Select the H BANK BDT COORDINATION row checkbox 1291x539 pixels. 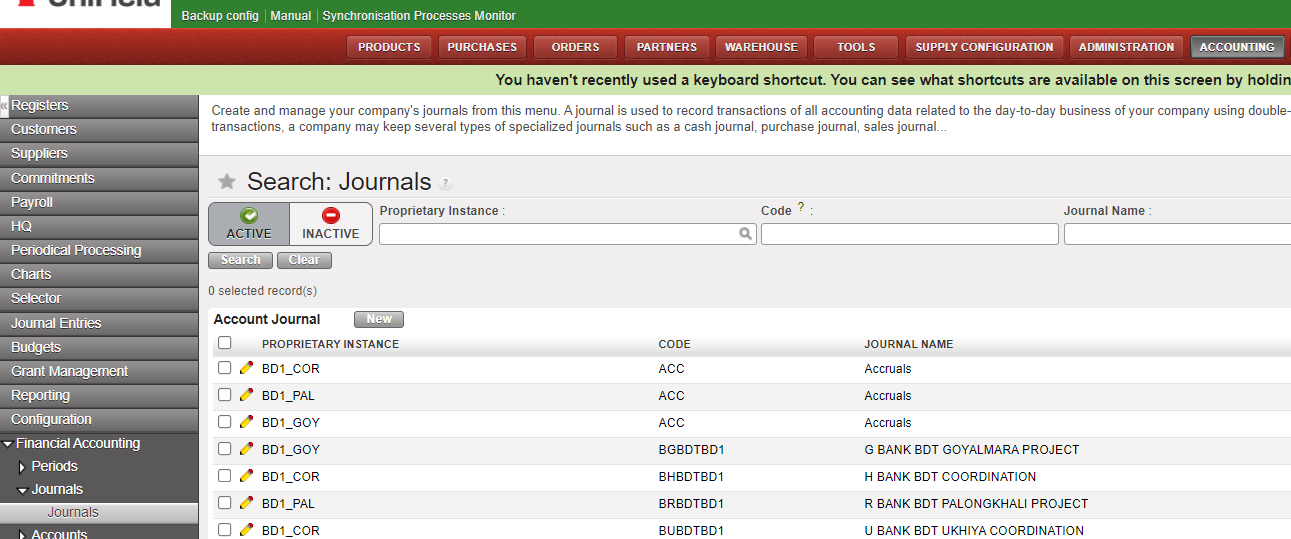[x=225, y=476]
